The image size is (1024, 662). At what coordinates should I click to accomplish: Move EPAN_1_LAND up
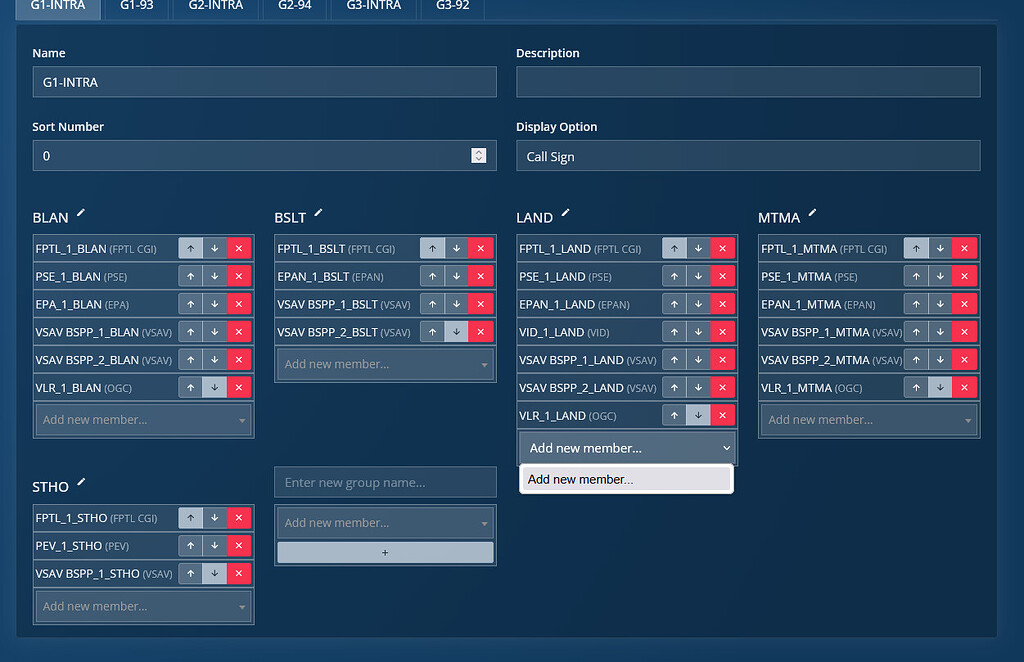[x=674, y=304]
